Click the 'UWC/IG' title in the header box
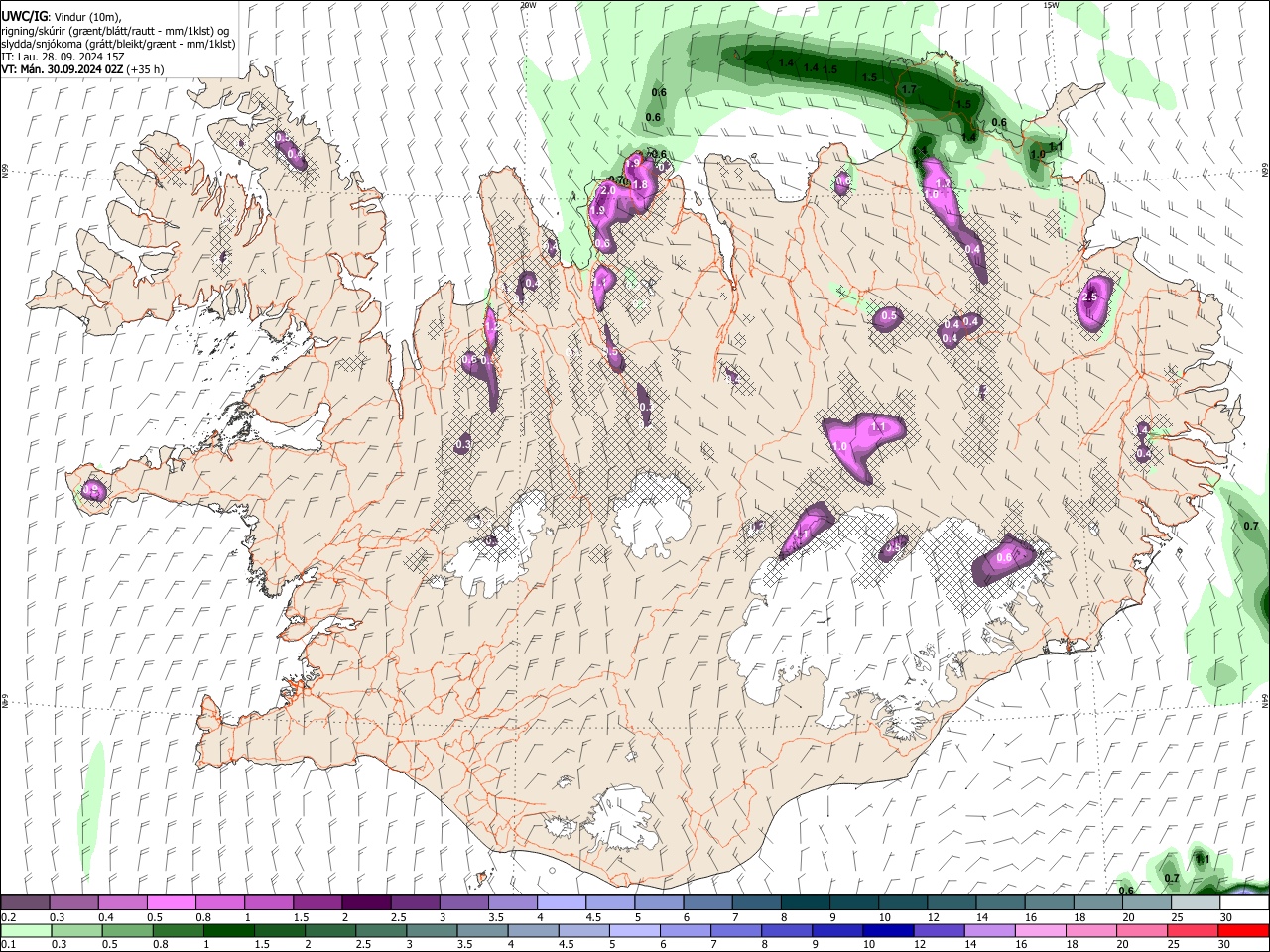This screenshot has height=952, width=1270. point(24,16)
